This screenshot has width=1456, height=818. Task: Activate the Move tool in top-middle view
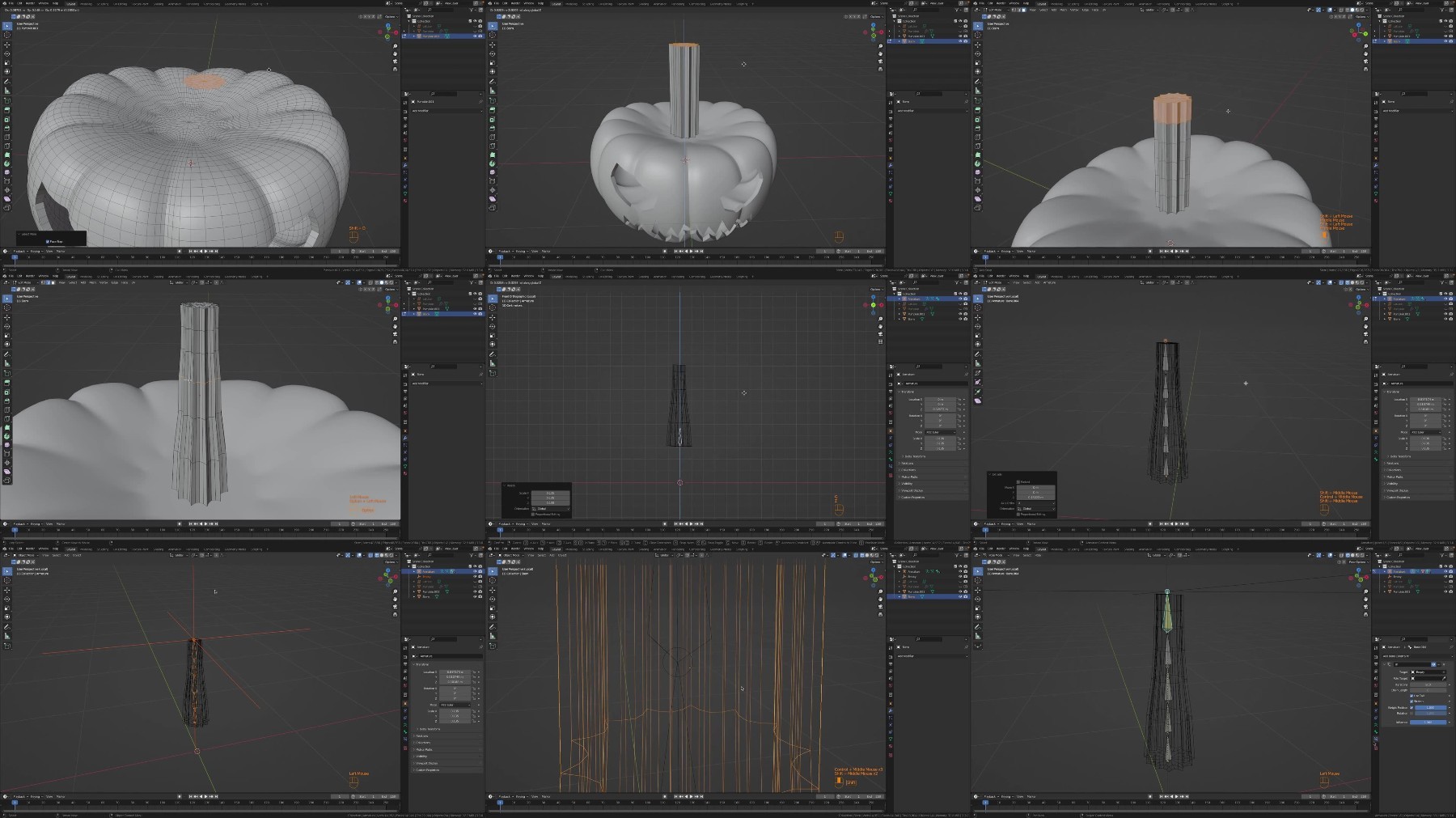pyautogui.click(x=493, y=45)
